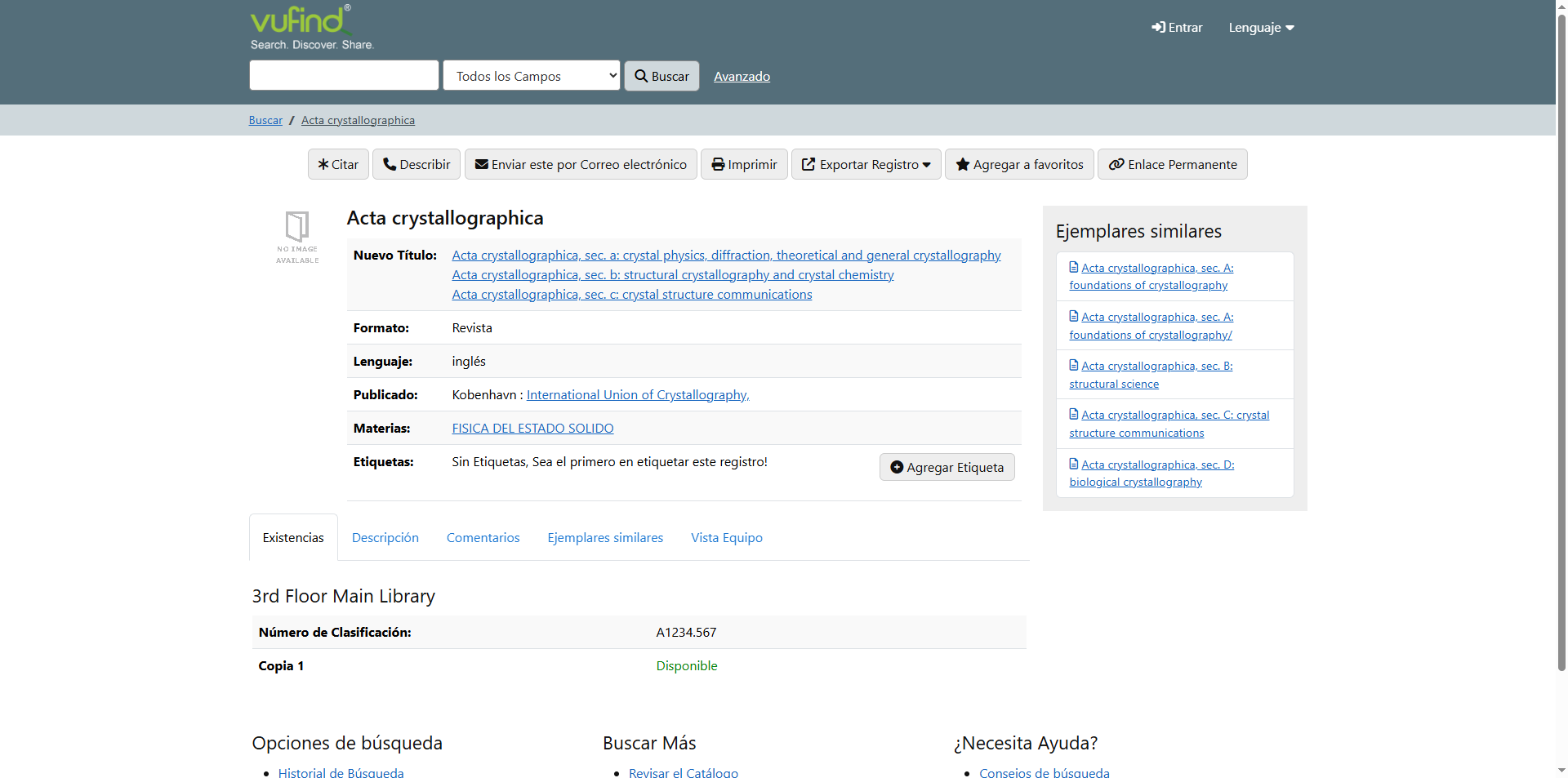Click the chain icon on Enlace Permanente
The height and width of the screenshot is (778, 1568).
click(1116, 164)
